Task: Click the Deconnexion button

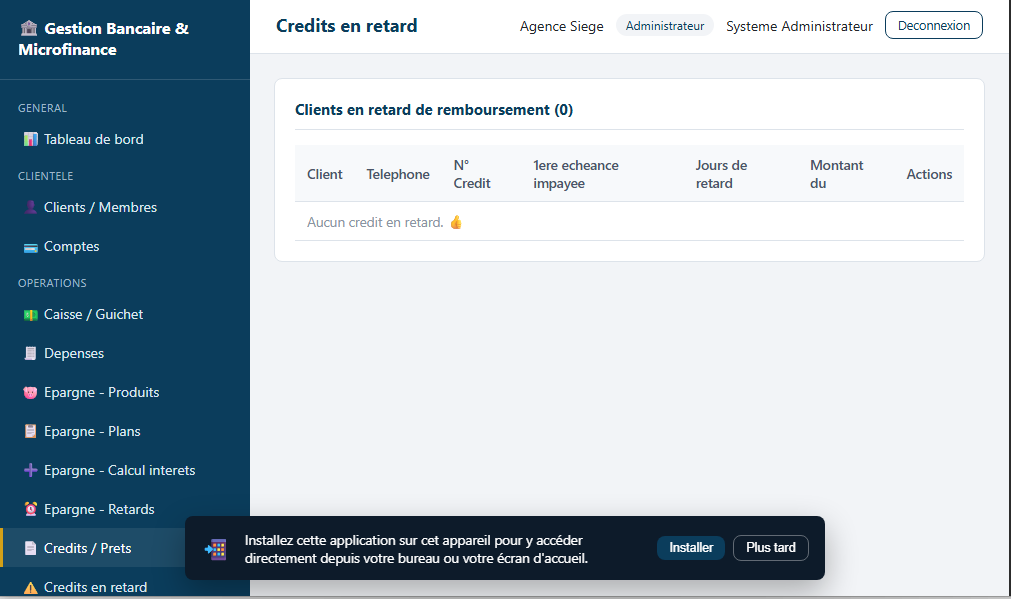Action: point(934,25)
